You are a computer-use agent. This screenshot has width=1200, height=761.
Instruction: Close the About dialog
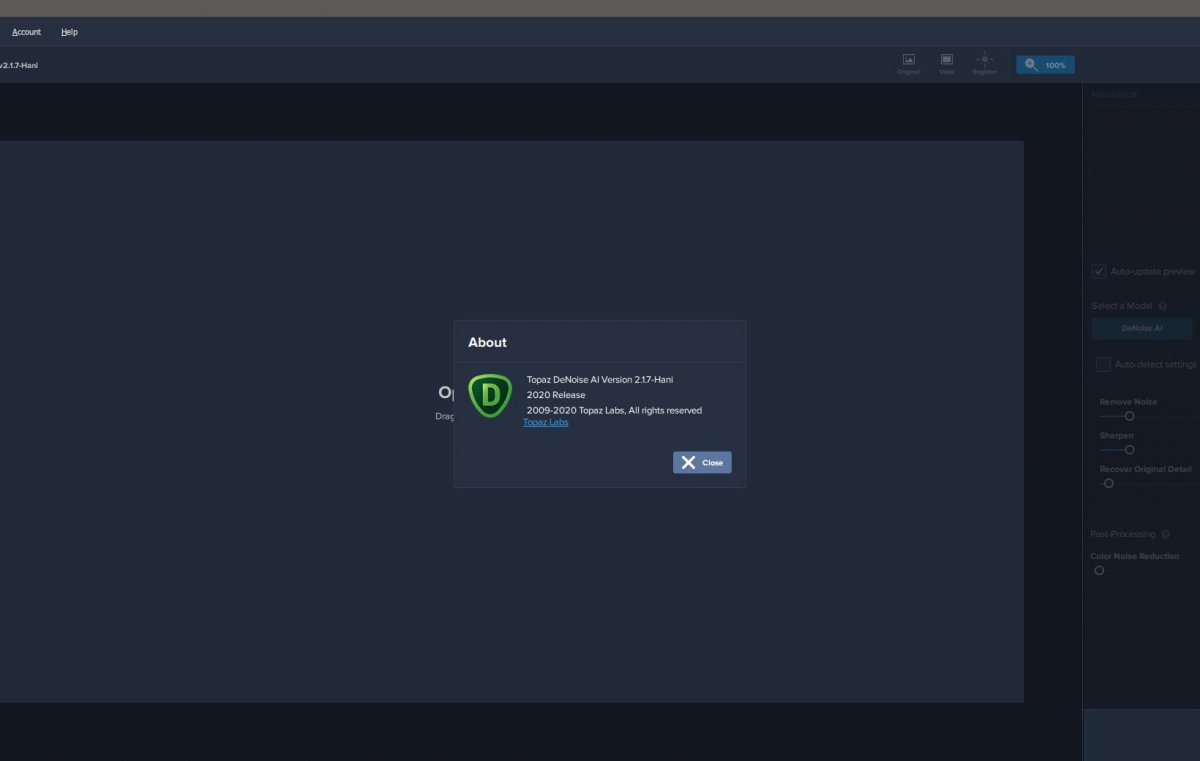pos(702,463)
